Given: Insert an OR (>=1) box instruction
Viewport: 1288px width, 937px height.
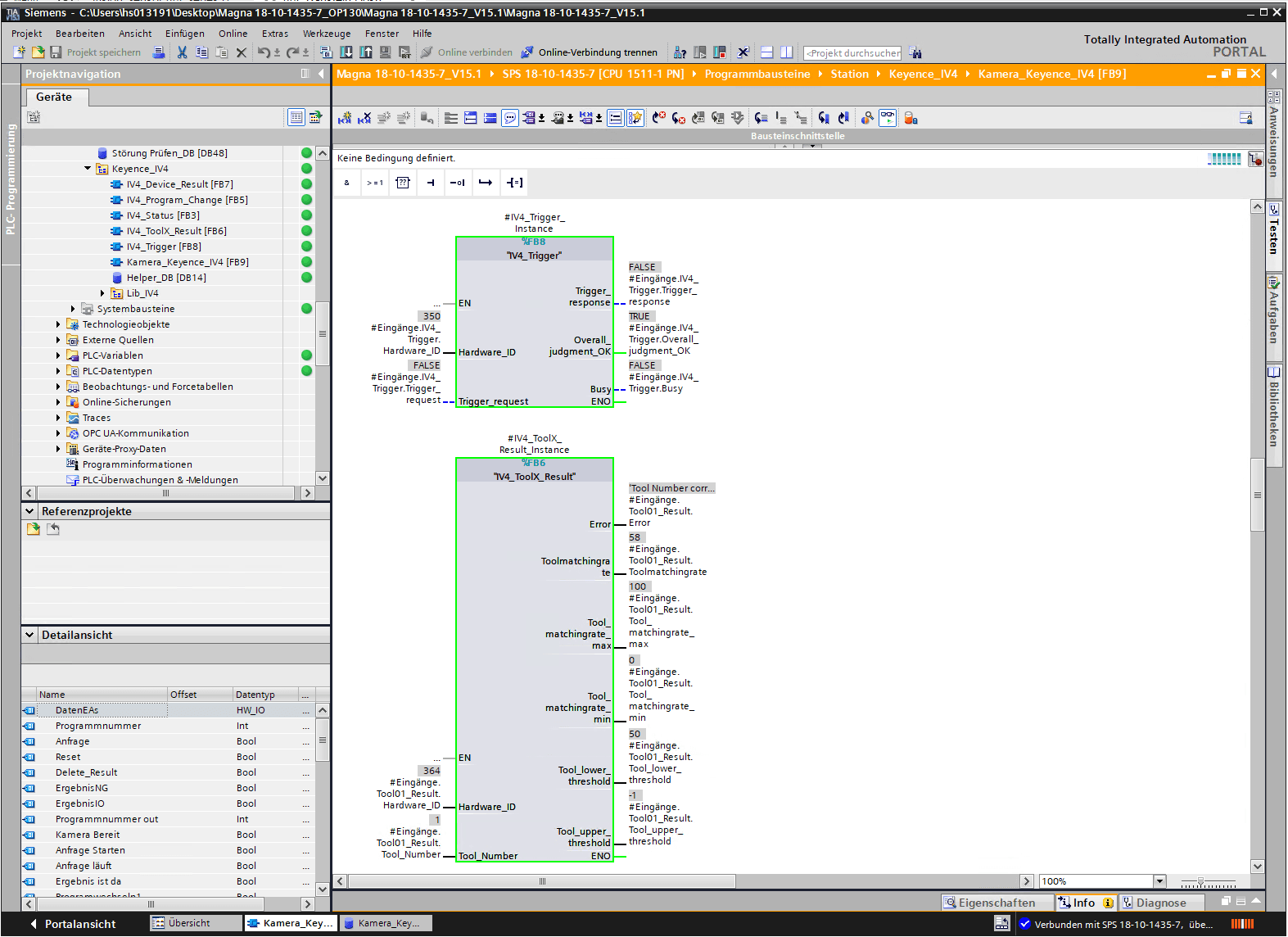Looking at the screenshot, I should click(x=374, y=183).
